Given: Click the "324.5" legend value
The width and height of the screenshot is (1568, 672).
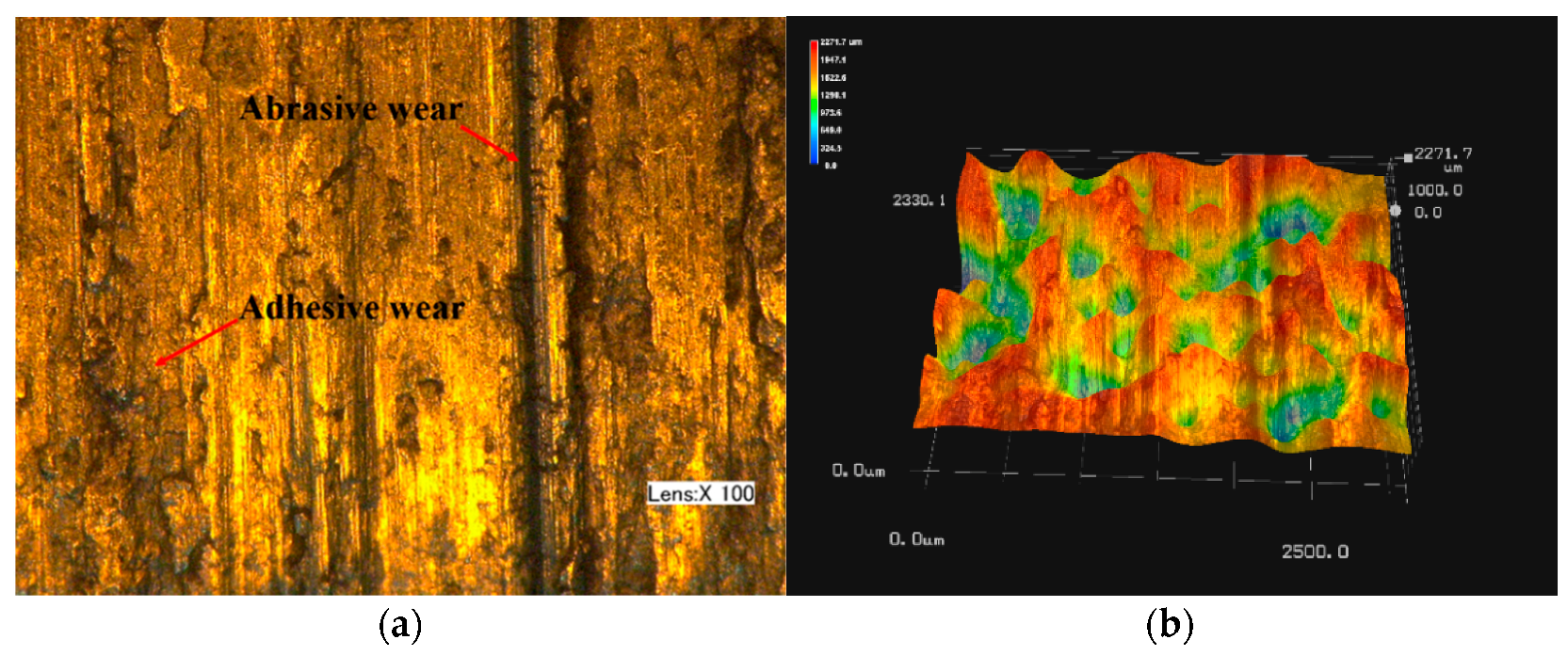Looking at the screenshot, I should tap(832, 149).
